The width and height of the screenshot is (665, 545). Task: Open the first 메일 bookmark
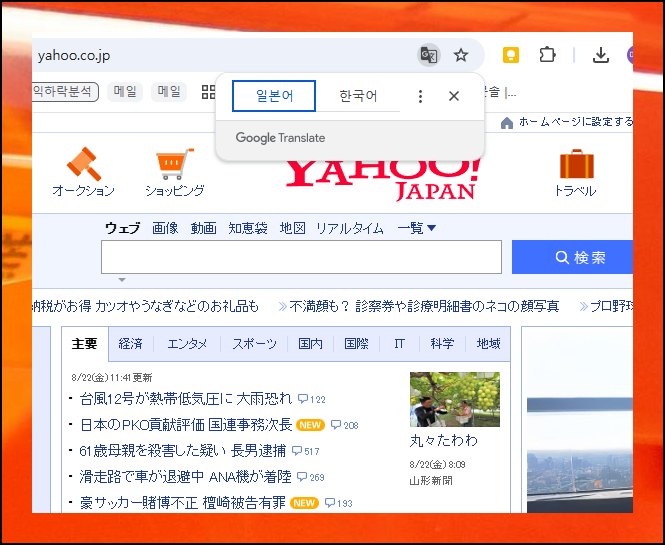pyautogui.click(x=125, y=92)
